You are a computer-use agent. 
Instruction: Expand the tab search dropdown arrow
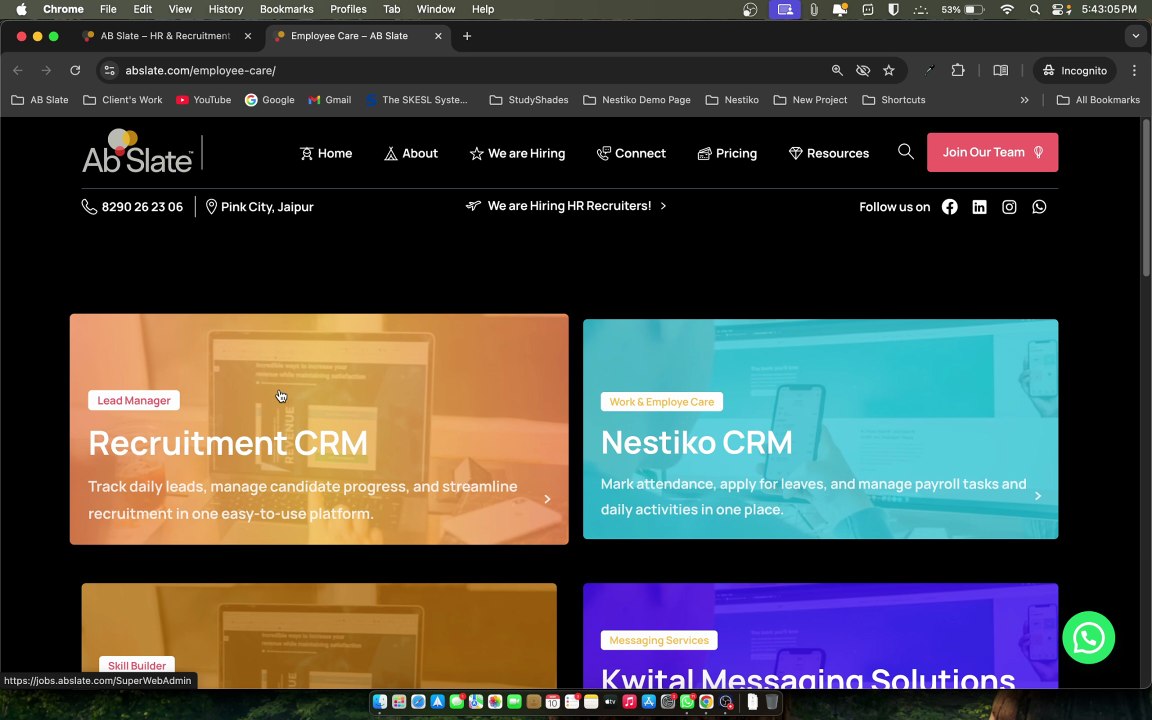[1136, 36]
